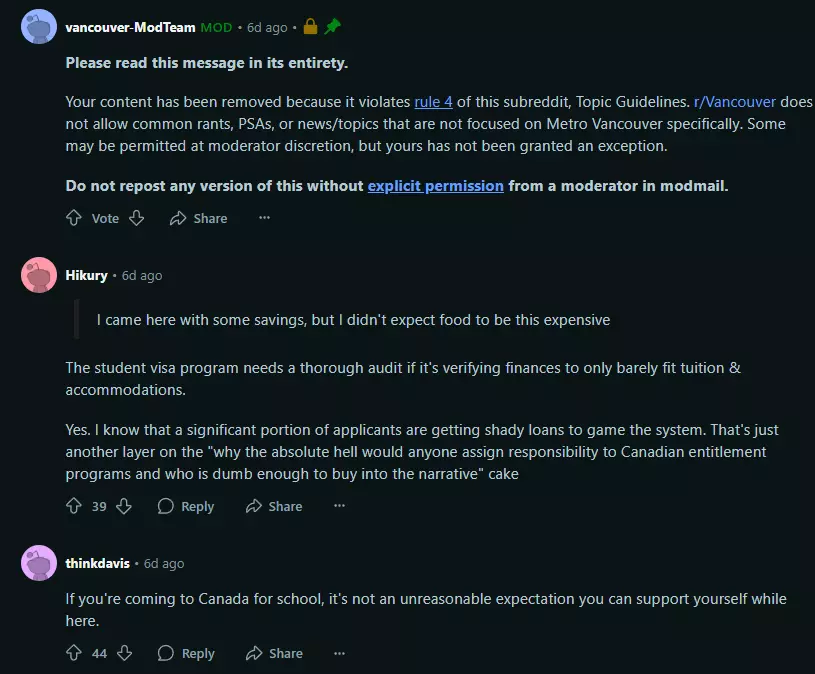The image size is (815, 674).
Task: Open three-dot menu on Hikury's comment
Action: coord(339,506)
